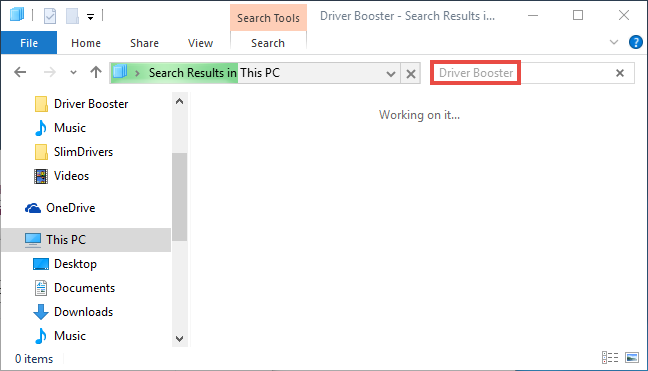Open Customize Quick Access Toolbar dropdown

tap(90, 17)
